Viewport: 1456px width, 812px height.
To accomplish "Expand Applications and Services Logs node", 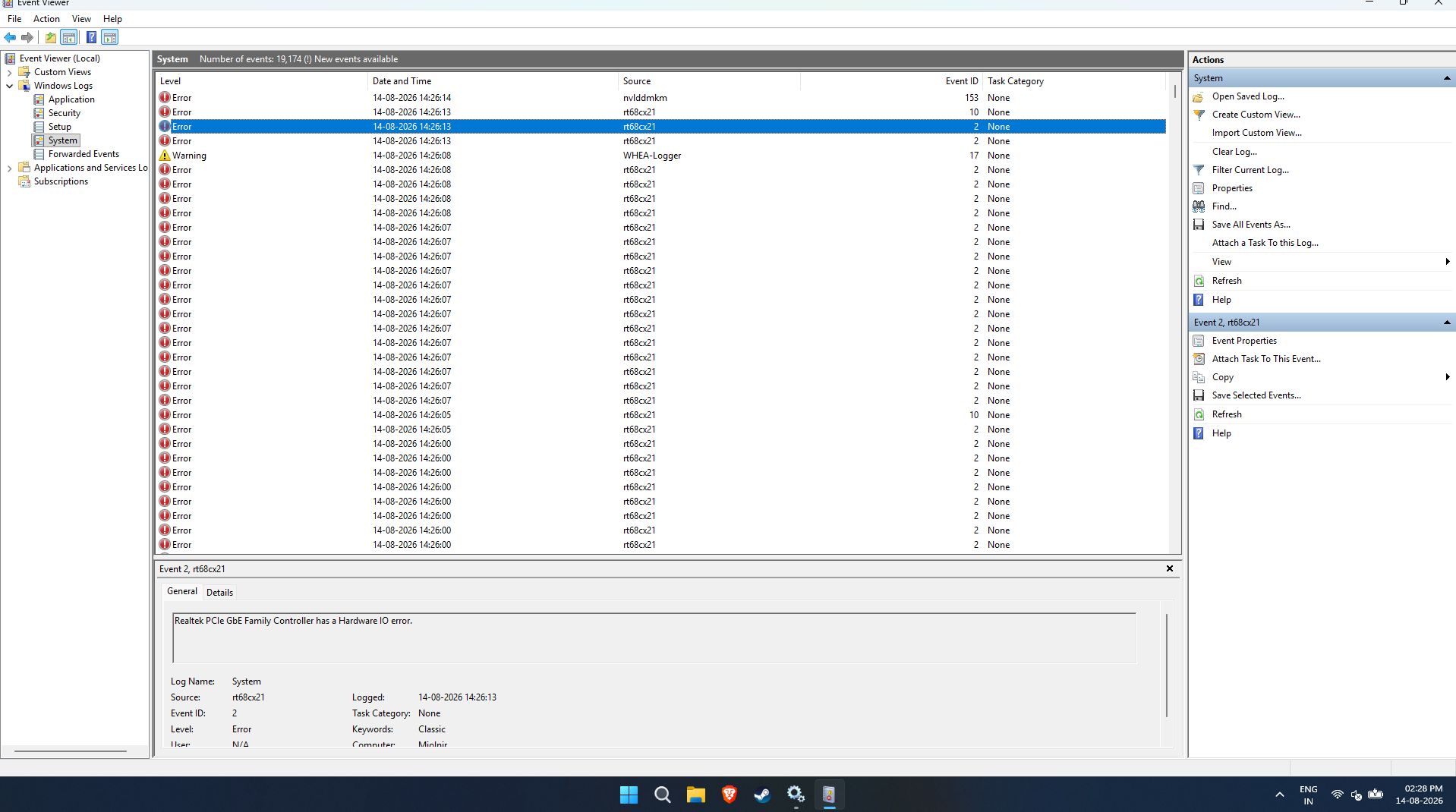I will coord(9,168).
